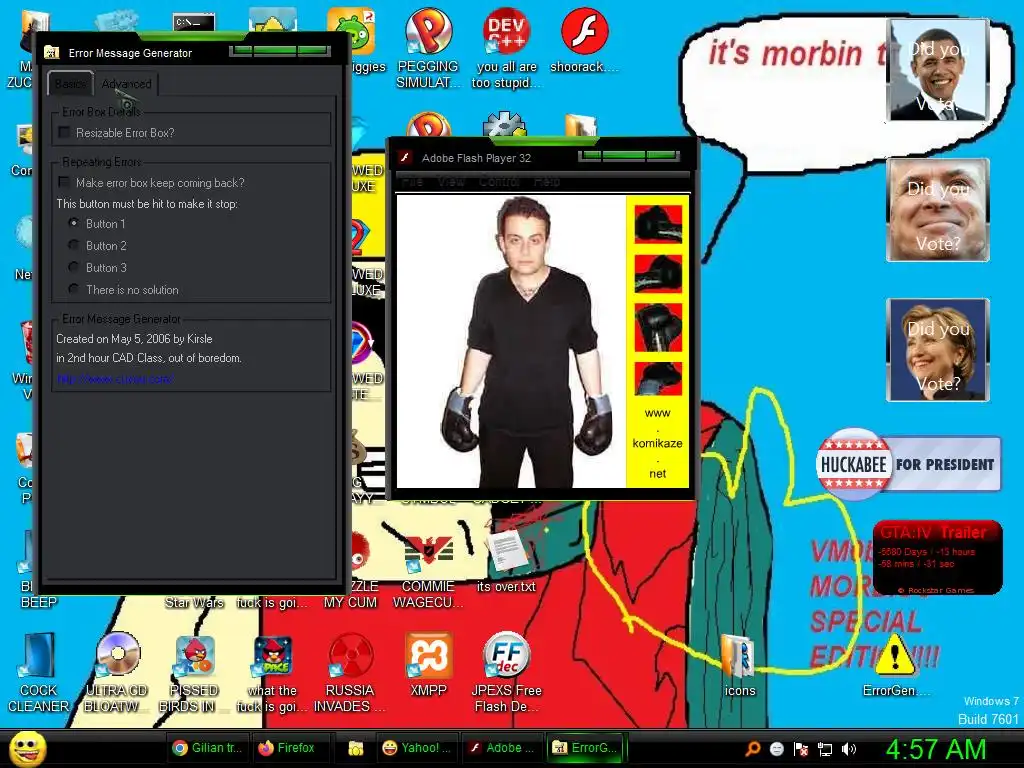Image resolution: width=1024 pixels, height=768 pixels.
Task: Click the fourth boxing glove thumbnail
Action: coord(658,378)
